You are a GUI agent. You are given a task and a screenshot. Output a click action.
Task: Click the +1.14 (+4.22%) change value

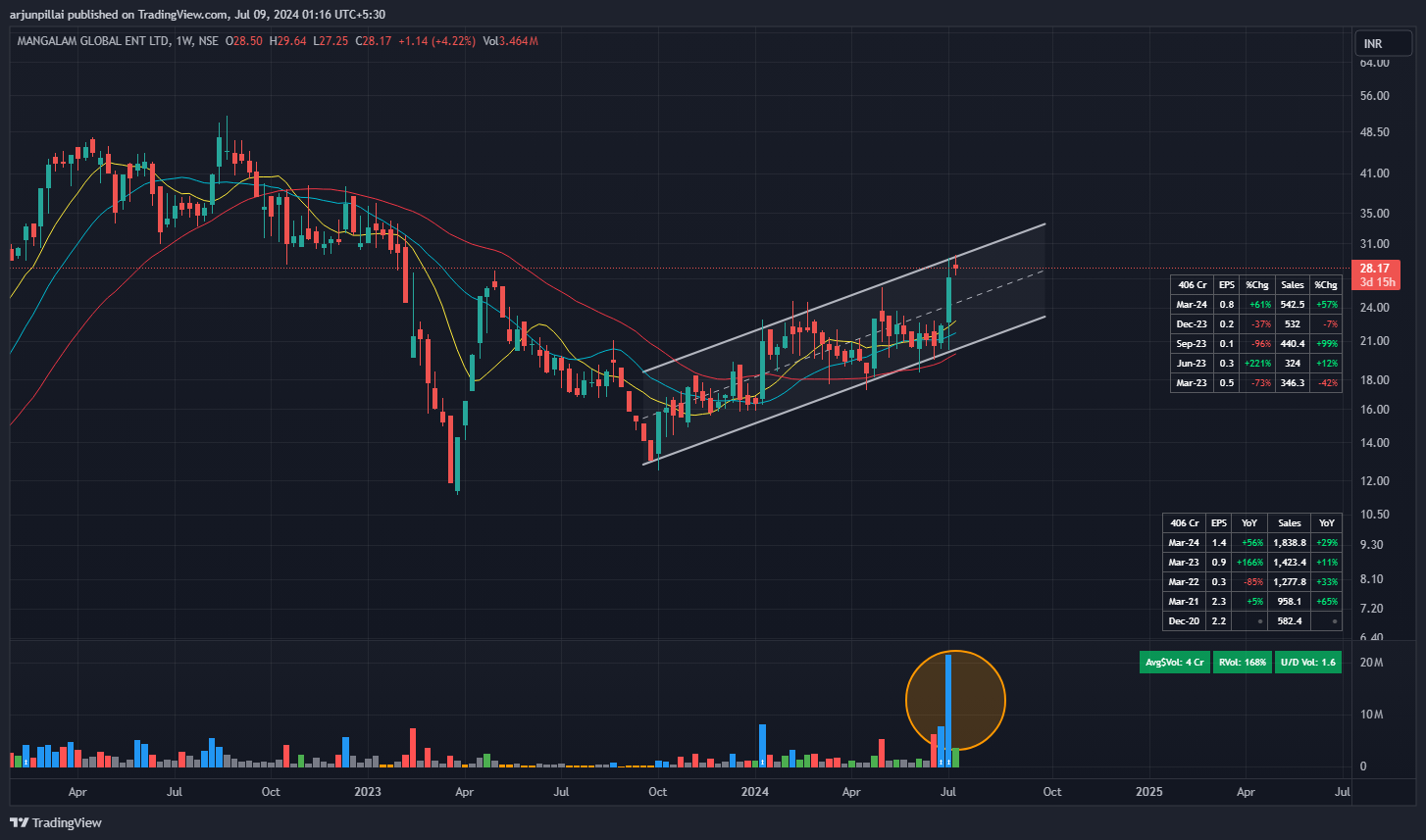(436, 41)
